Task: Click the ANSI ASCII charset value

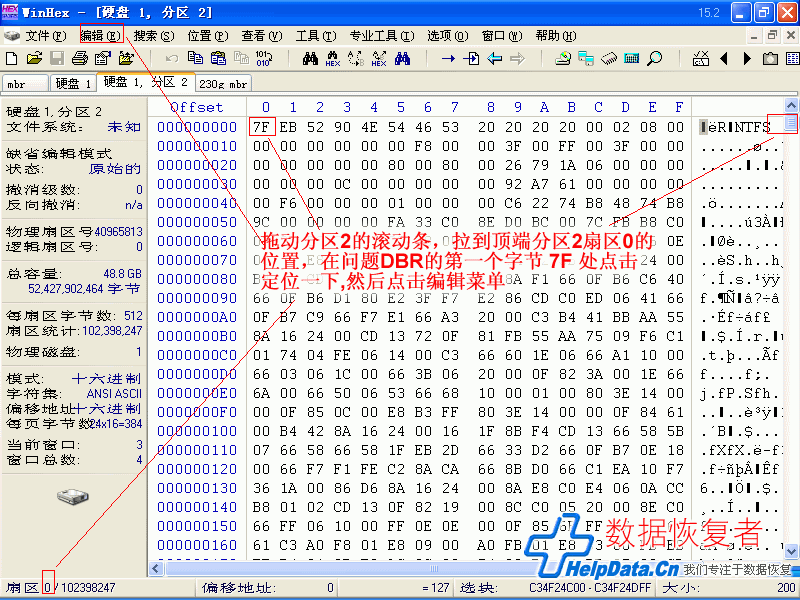Action: coord(114,394)
